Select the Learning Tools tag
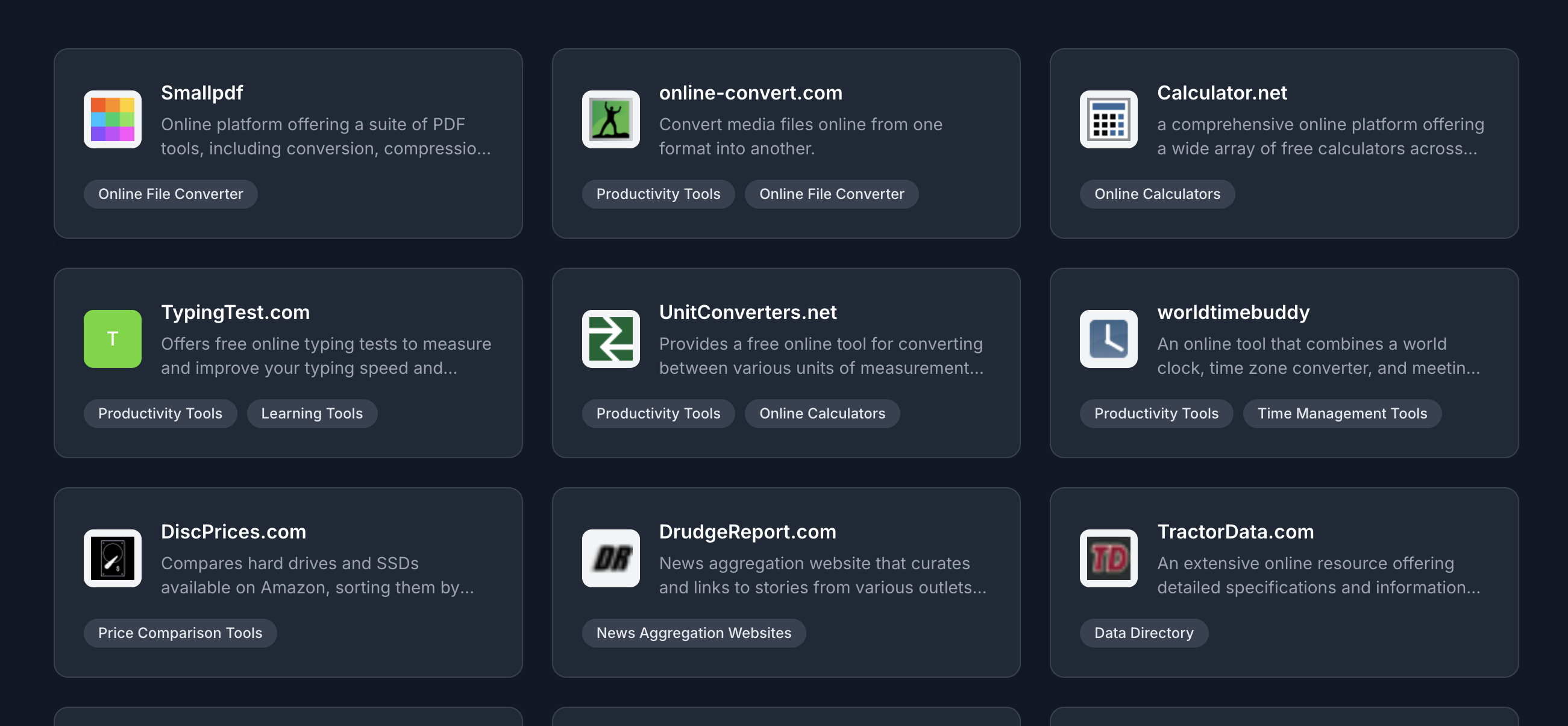Image resolution: width=1568 pixels, height=726 pixels. point(312,413)
